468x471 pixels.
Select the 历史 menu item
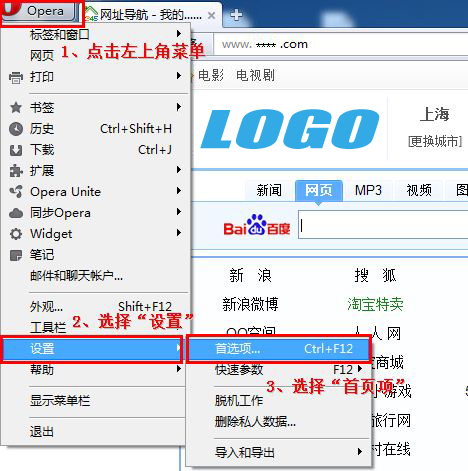[95, 129]
